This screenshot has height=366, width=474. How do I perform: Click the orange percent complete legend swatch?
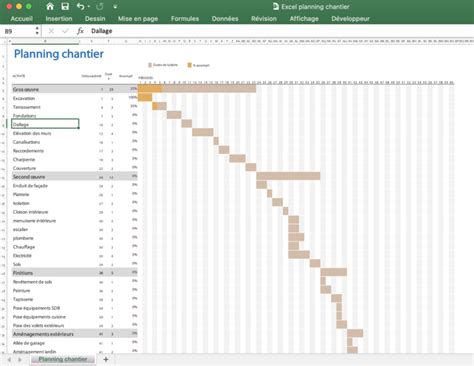click(x=189, y=65)
